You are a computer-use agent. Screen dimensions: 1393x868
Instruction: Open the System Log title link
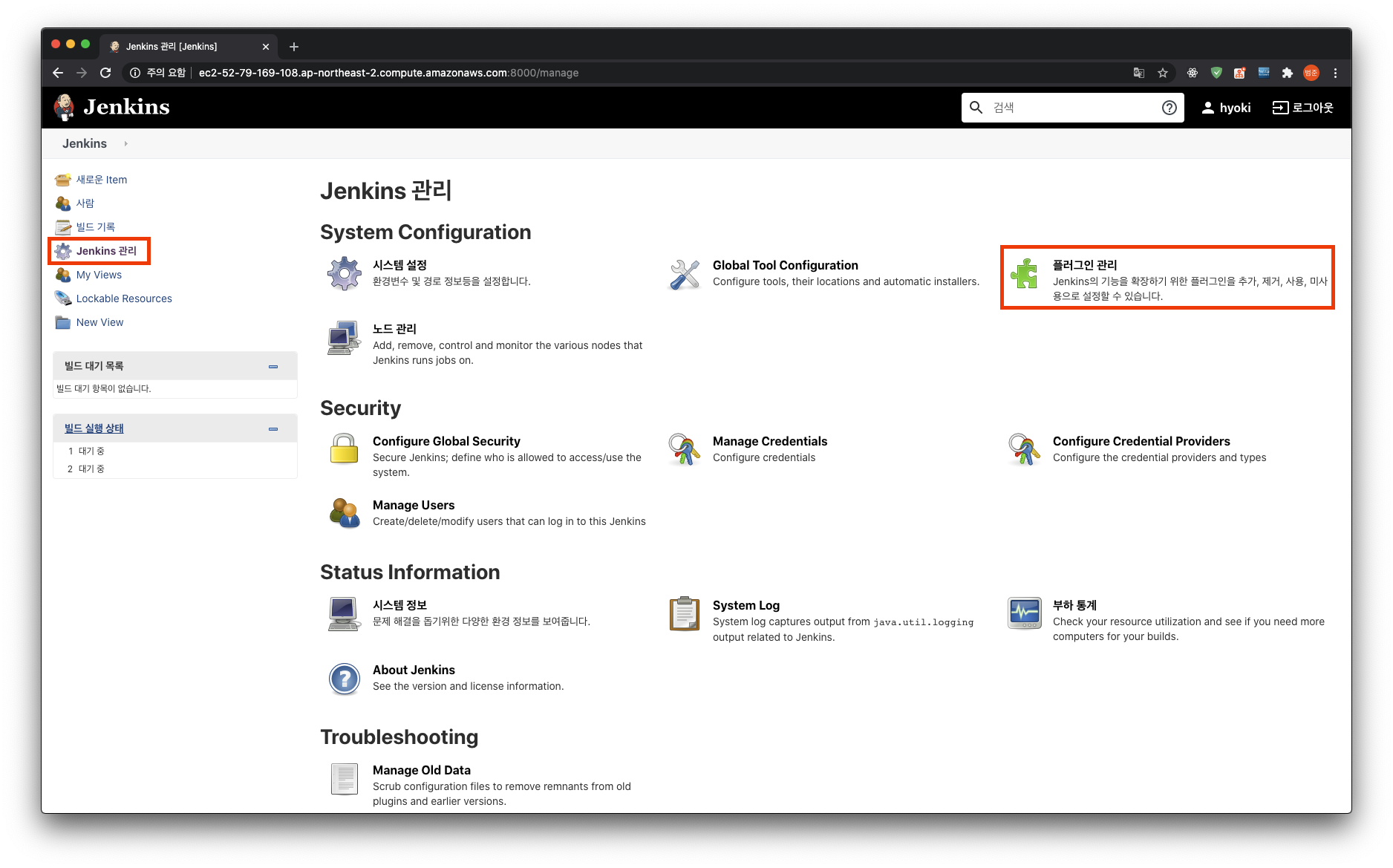point(746,605)
